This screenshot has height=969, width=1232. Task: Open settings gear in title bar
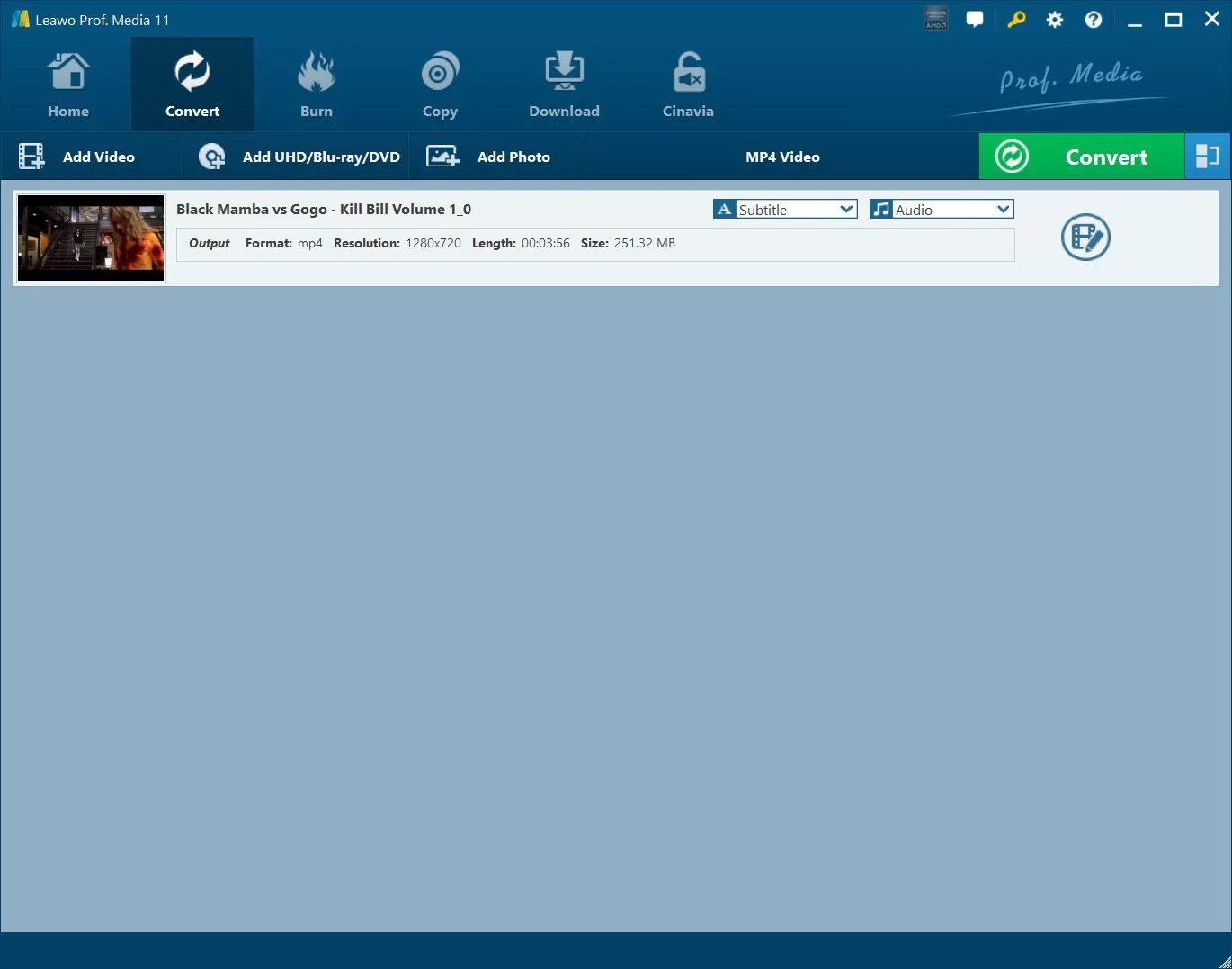coord(1055,19)
